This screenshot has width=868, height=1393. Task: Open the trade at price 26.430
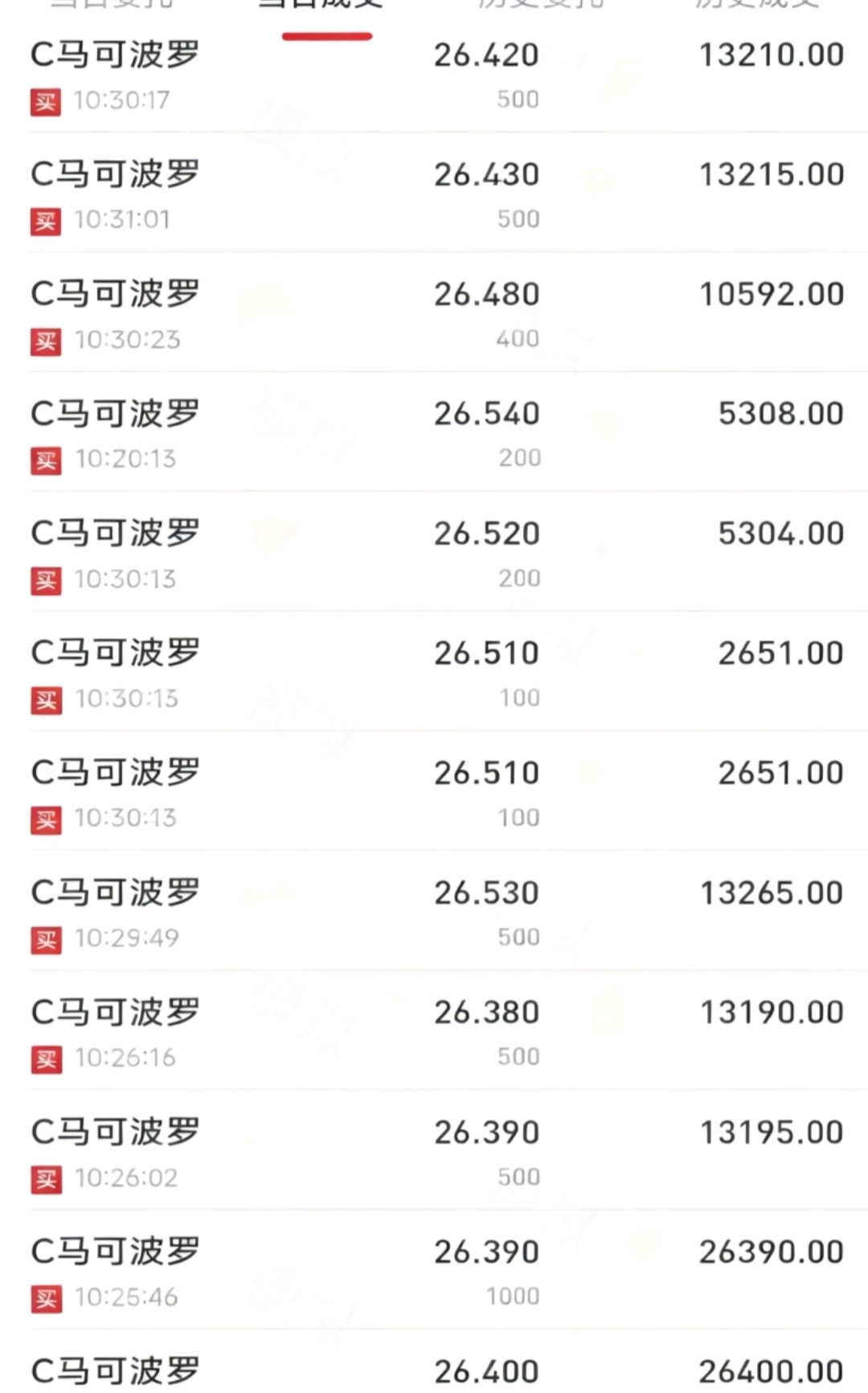(434, 192)
